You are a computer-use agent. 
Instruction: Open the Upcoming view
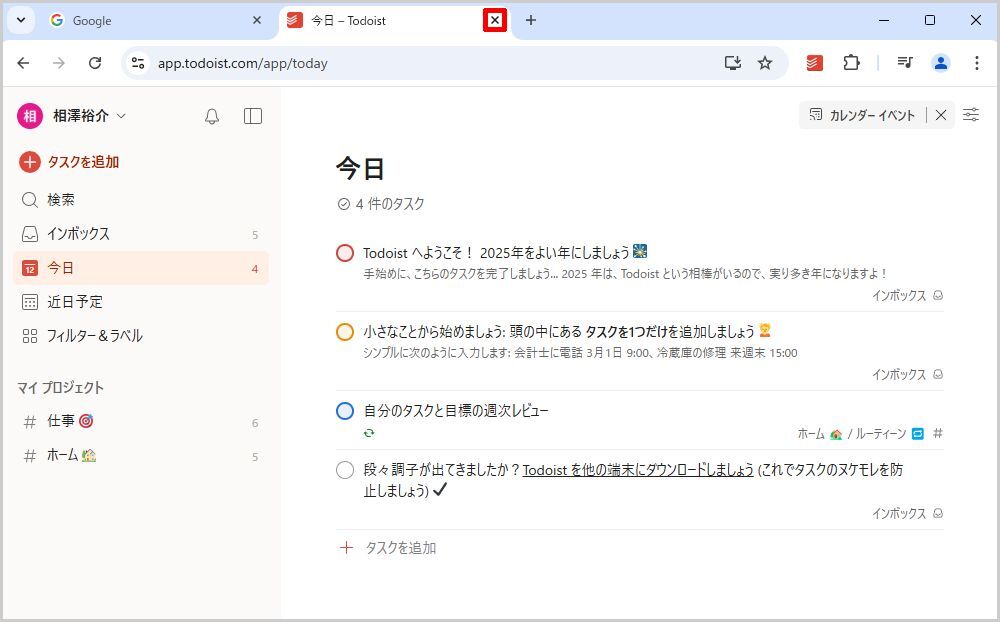[x=141, y=302]
